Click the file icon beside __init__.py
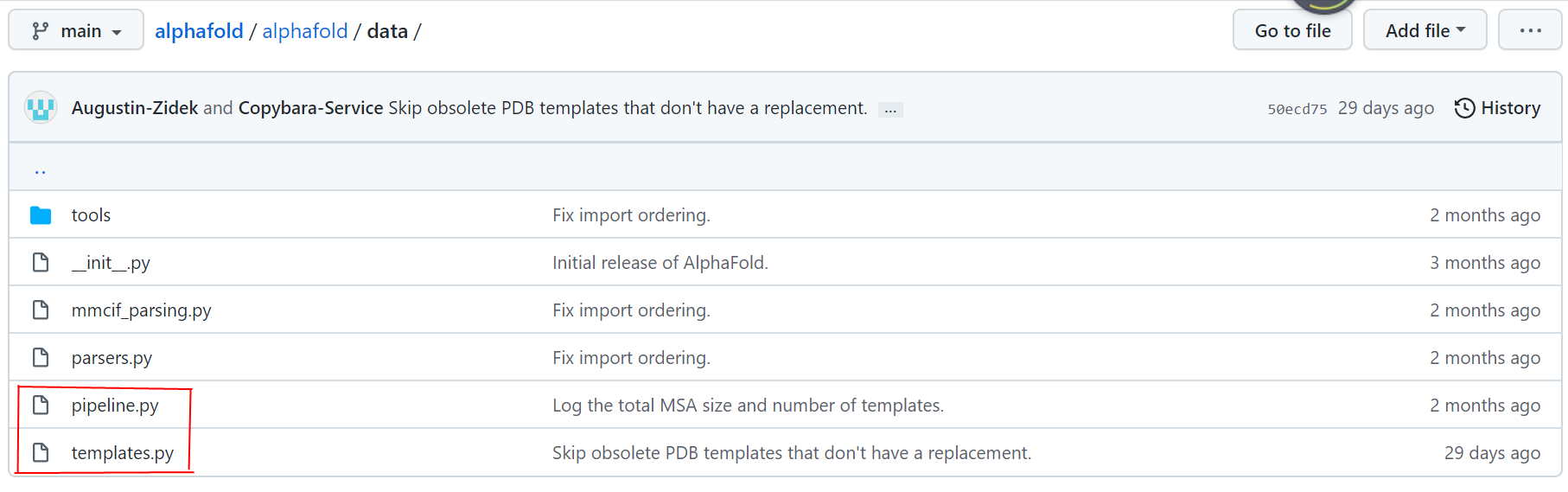 (x=41, y=263)
